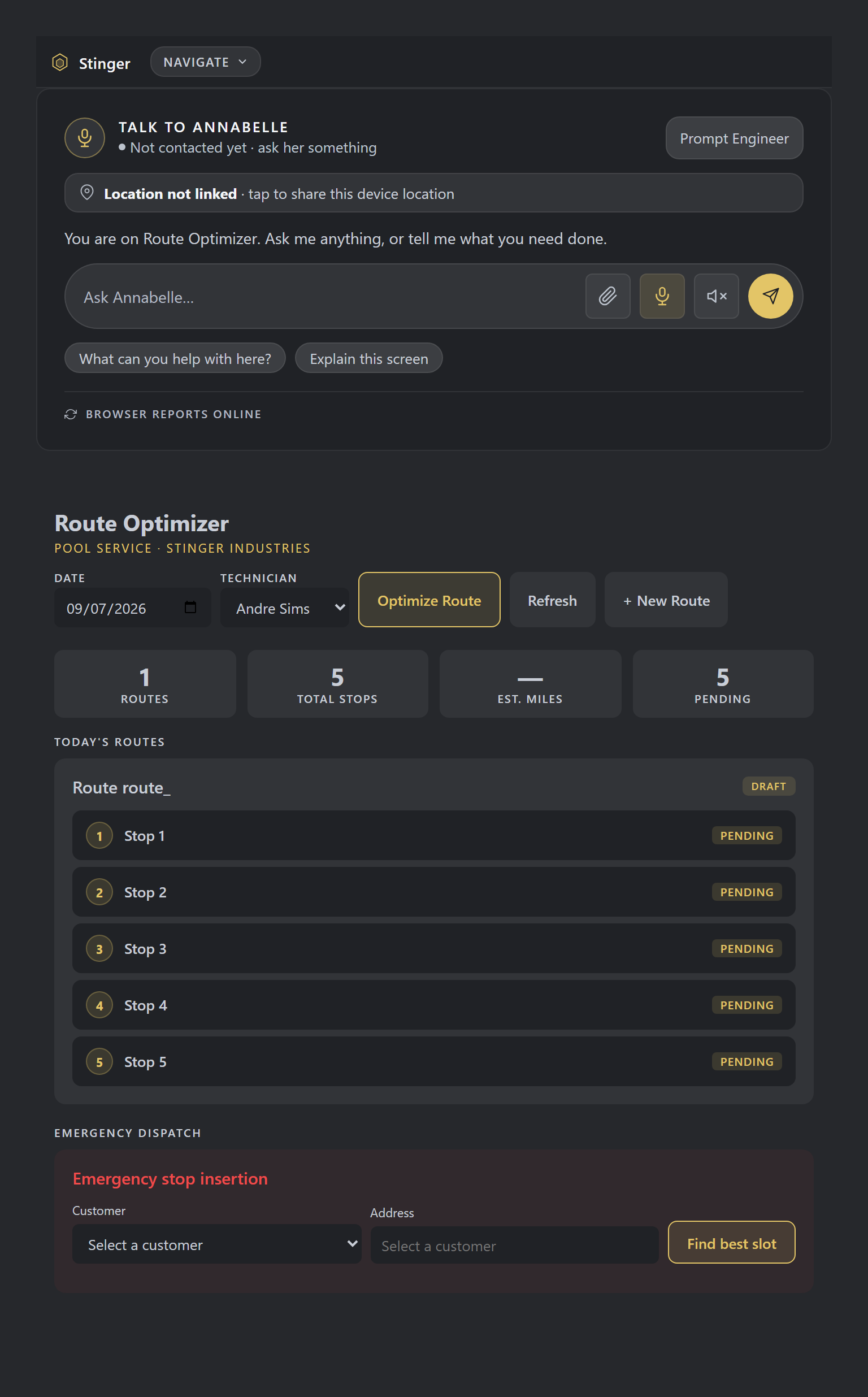The height and width of the screenshot is (1397, 868).
Task: Send message with the paper plane button
Action: tap(770, 296)
